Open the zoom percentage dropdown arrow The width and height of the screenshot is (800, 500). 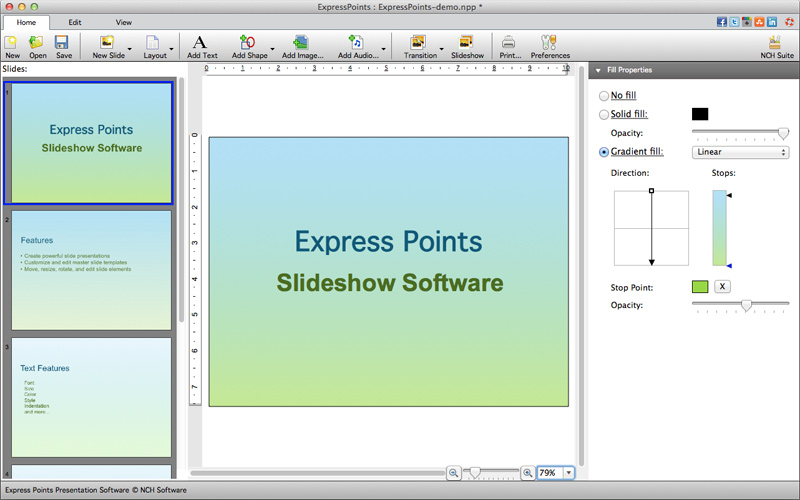568,473
